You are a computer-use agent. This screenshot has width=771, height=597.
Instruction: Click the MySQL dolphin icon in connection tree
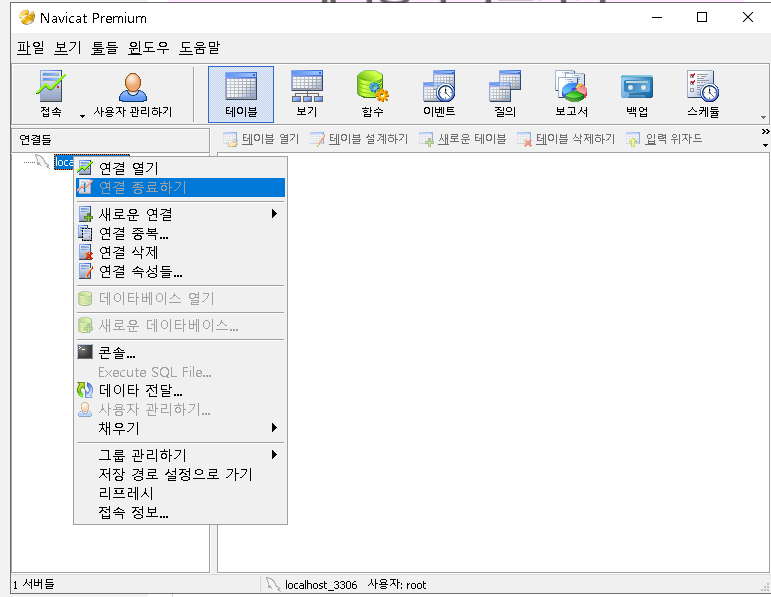click(x=42, y=161)
